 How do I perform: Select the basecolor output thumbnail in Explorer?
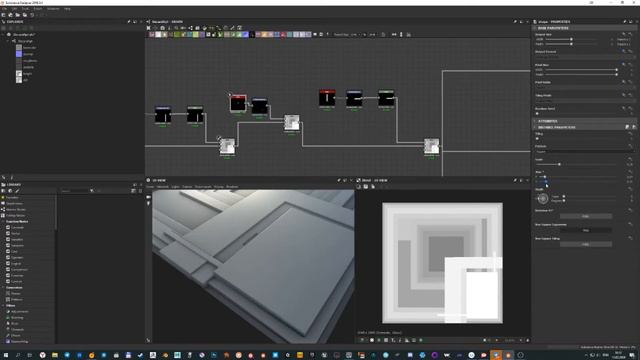coord(19,47)
